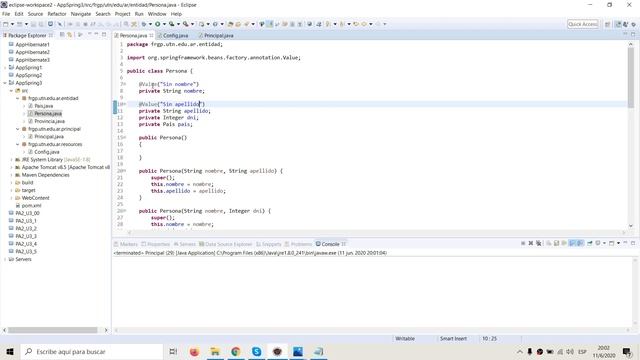Maximize the Package Explorer panel
This screenshot has height=360, width=640.
click(x=104, y=35)
